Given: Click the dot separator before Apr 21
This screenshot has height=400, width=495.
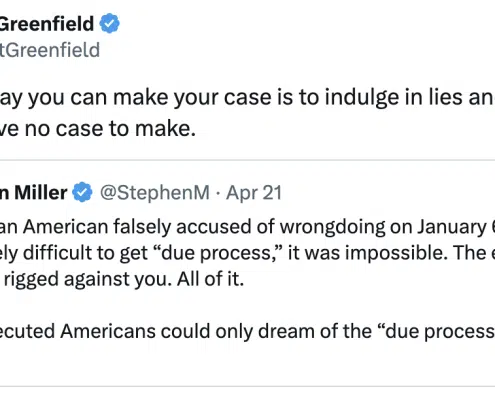Looking at the screenshot, I should tap(218, 193).
